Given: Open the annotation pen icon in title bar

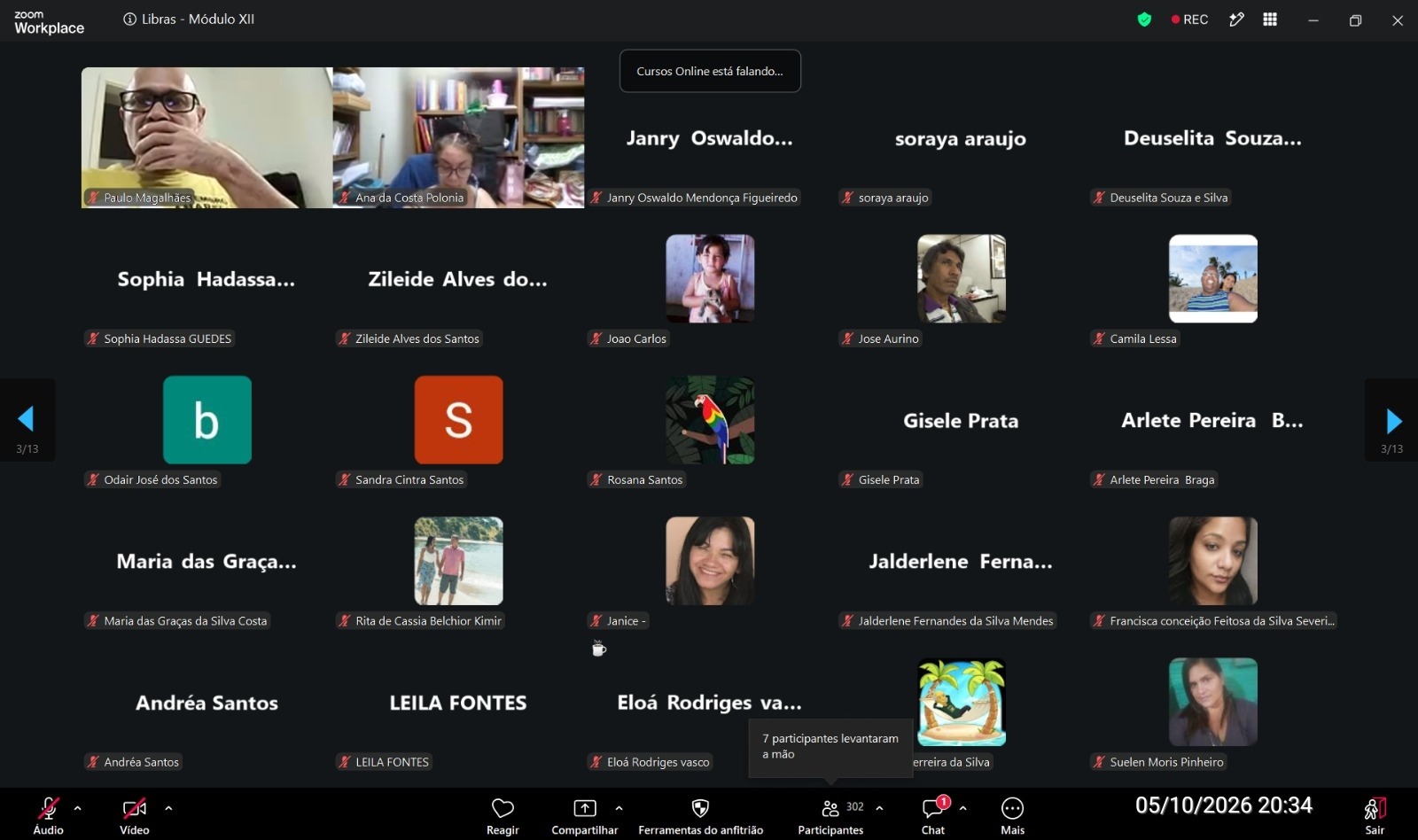Looking at the screenshot, I should (1236, 19).
